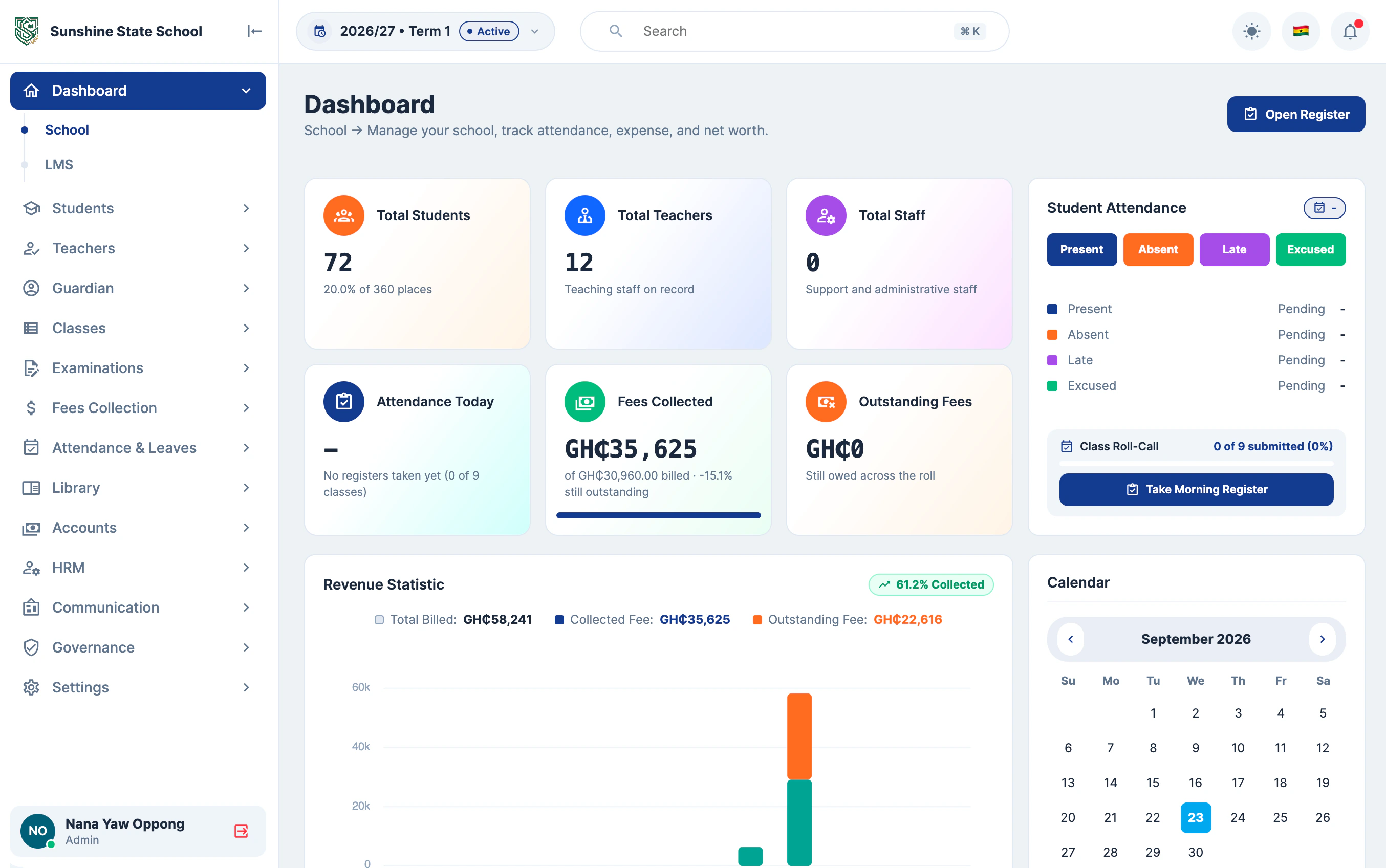Collapse the Dashboard menu chevron
The image size is (1386, 868).
click(246, 91)
